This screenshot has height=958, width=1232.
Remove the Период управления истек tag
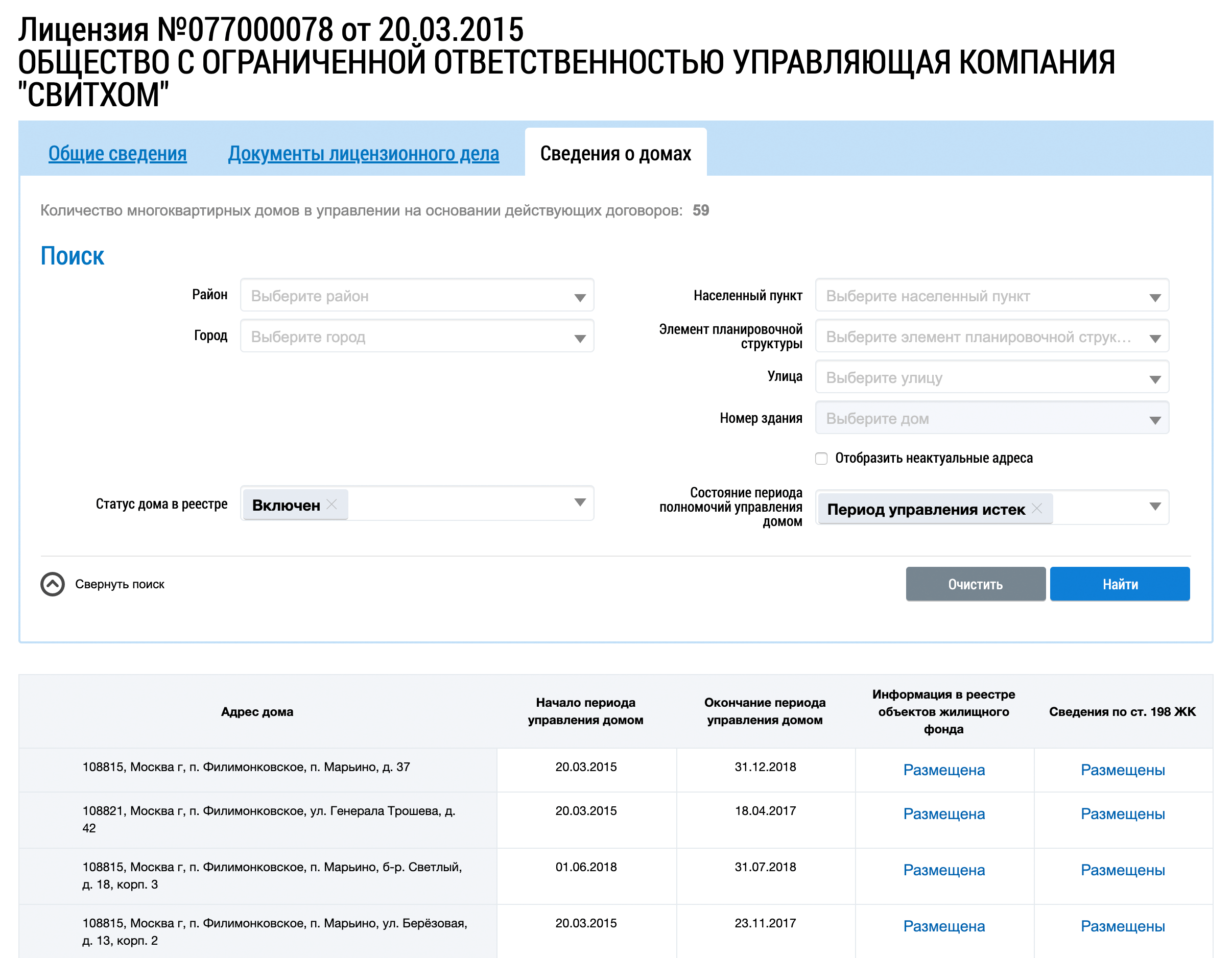[1037, 508]
